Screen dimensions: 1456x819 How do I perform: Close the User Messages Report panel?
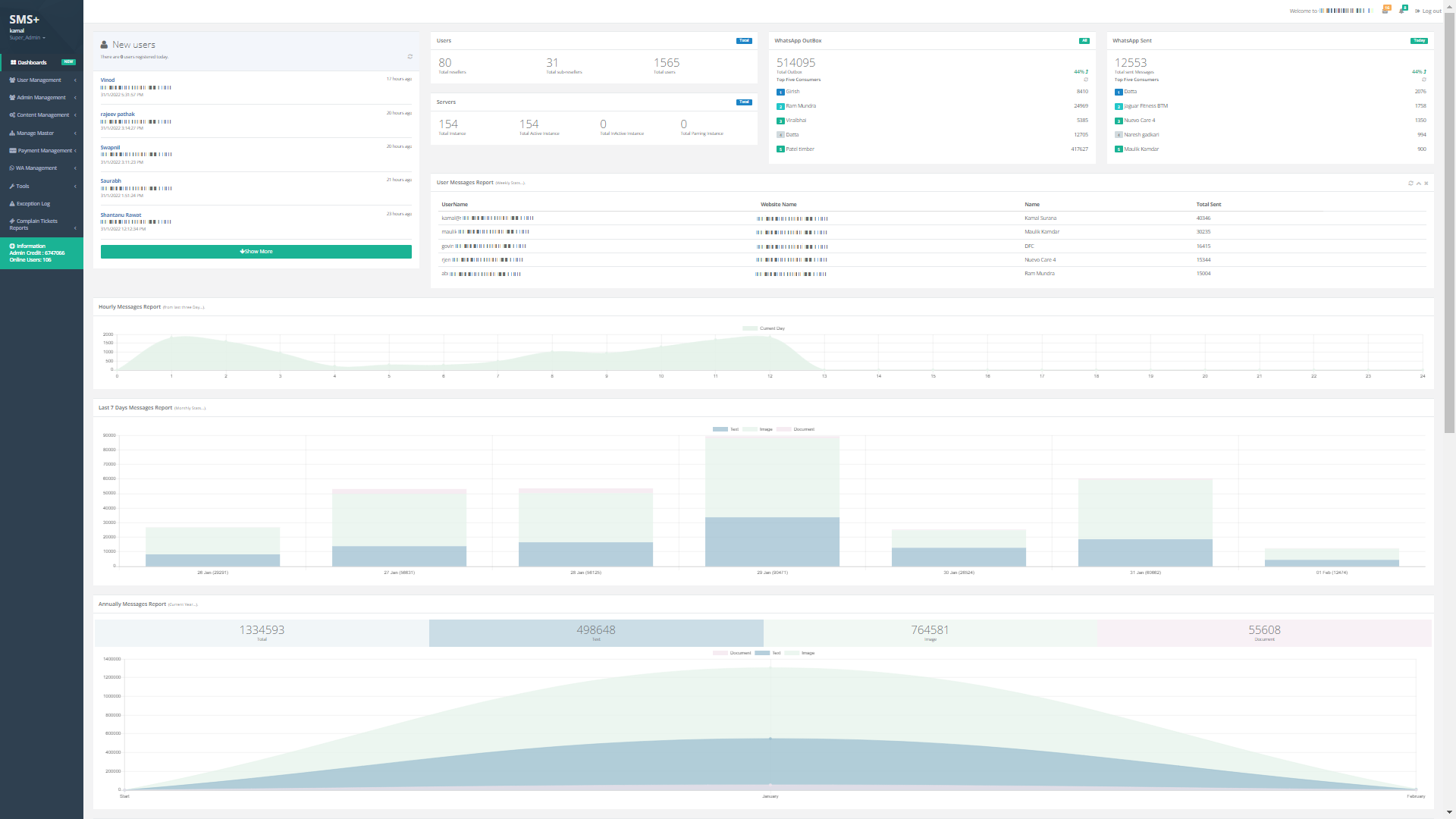click(1426, 184)
